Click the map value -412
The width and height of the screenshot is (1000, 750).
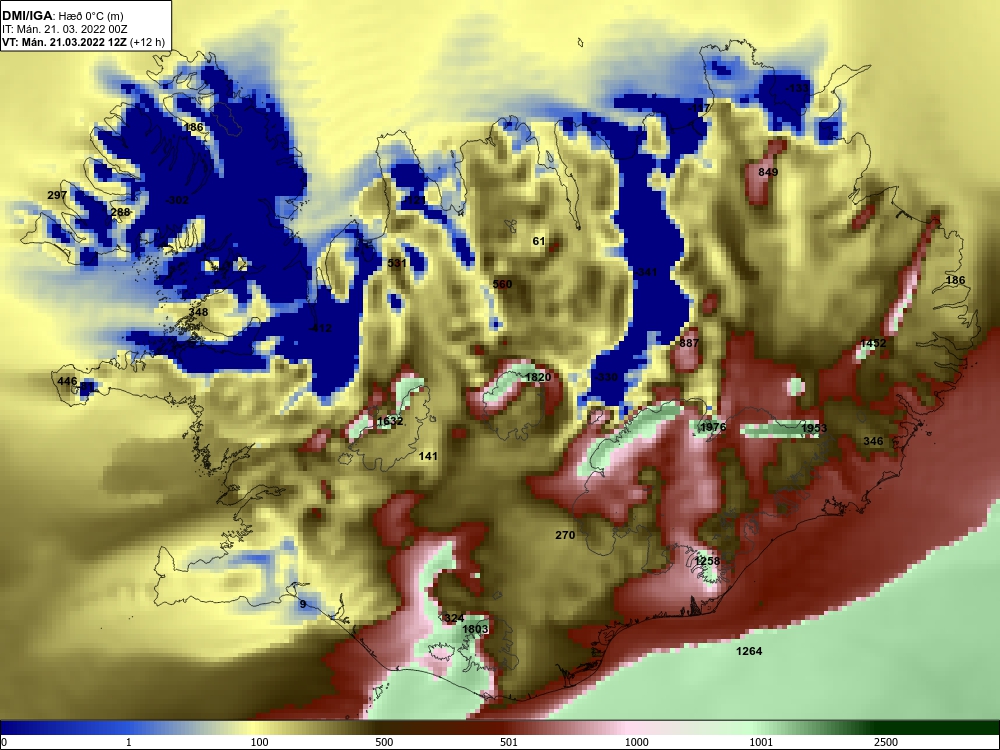tap(320, 328)
